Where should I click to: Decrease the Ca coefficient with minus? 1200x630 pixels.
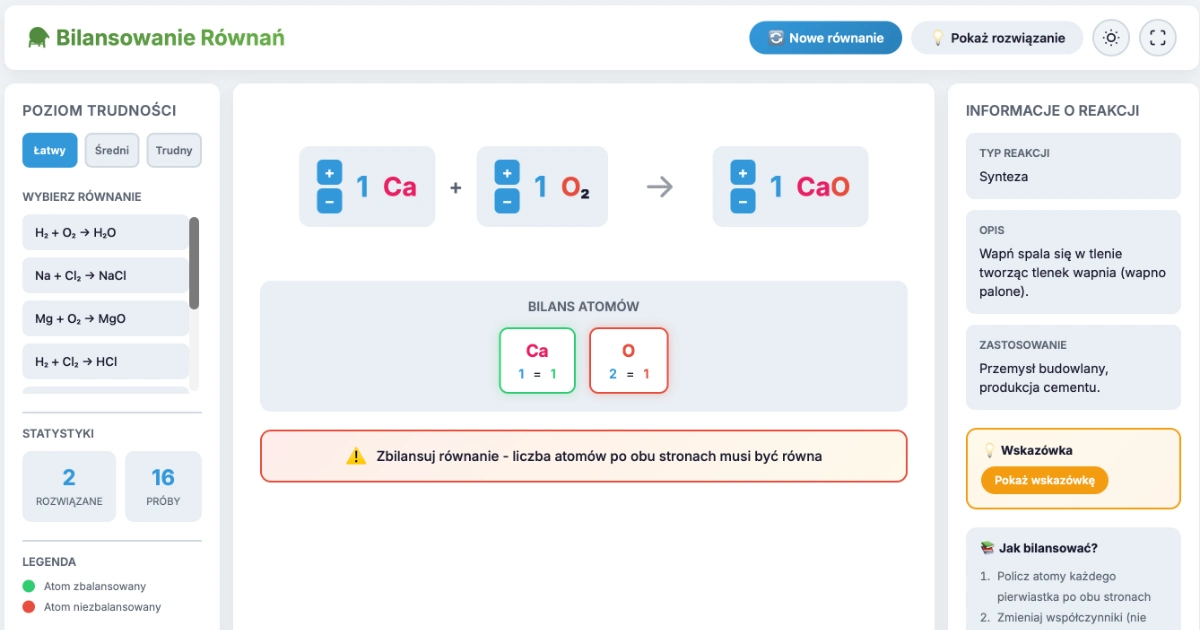click(330, 200)
